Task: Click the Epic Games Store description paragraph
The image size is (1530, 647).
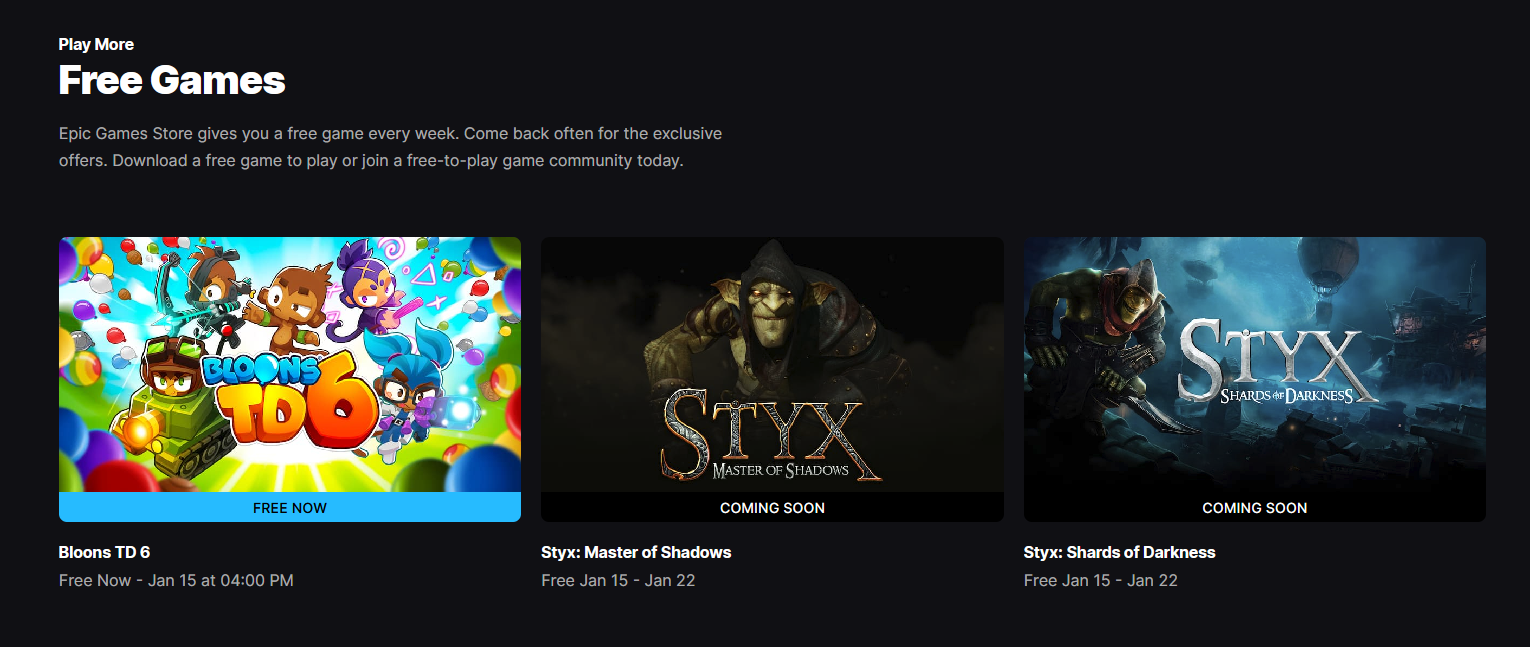Action: (390, 147)
